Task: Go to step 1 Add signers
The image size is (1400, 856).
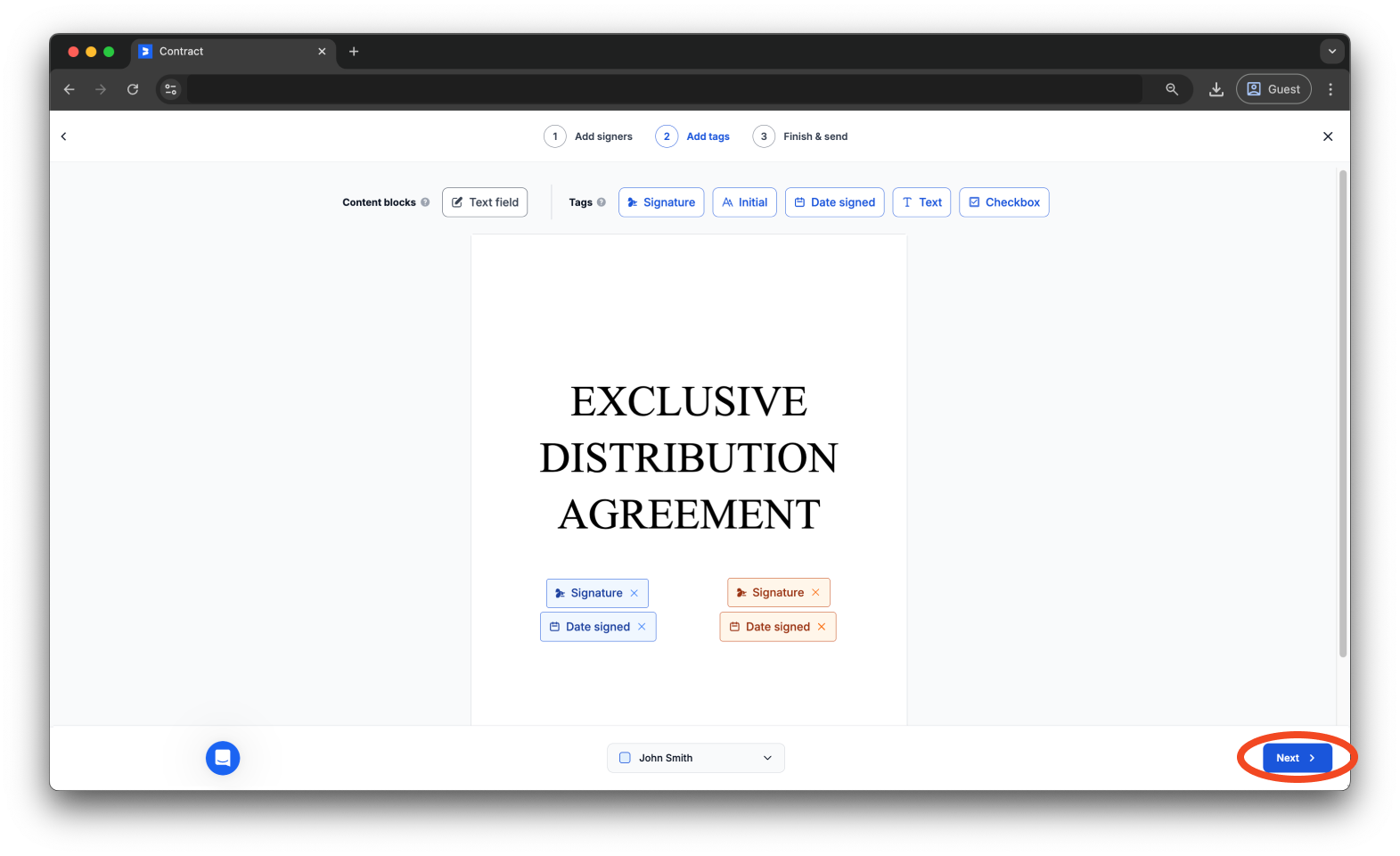Action: tap(588, 136)
